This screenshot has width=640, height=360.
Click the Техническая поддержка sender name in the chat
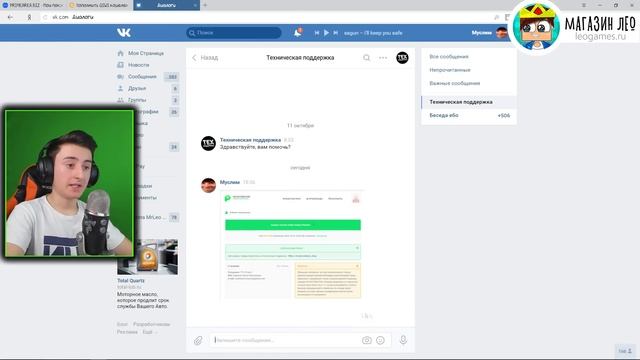coord(250,140)
